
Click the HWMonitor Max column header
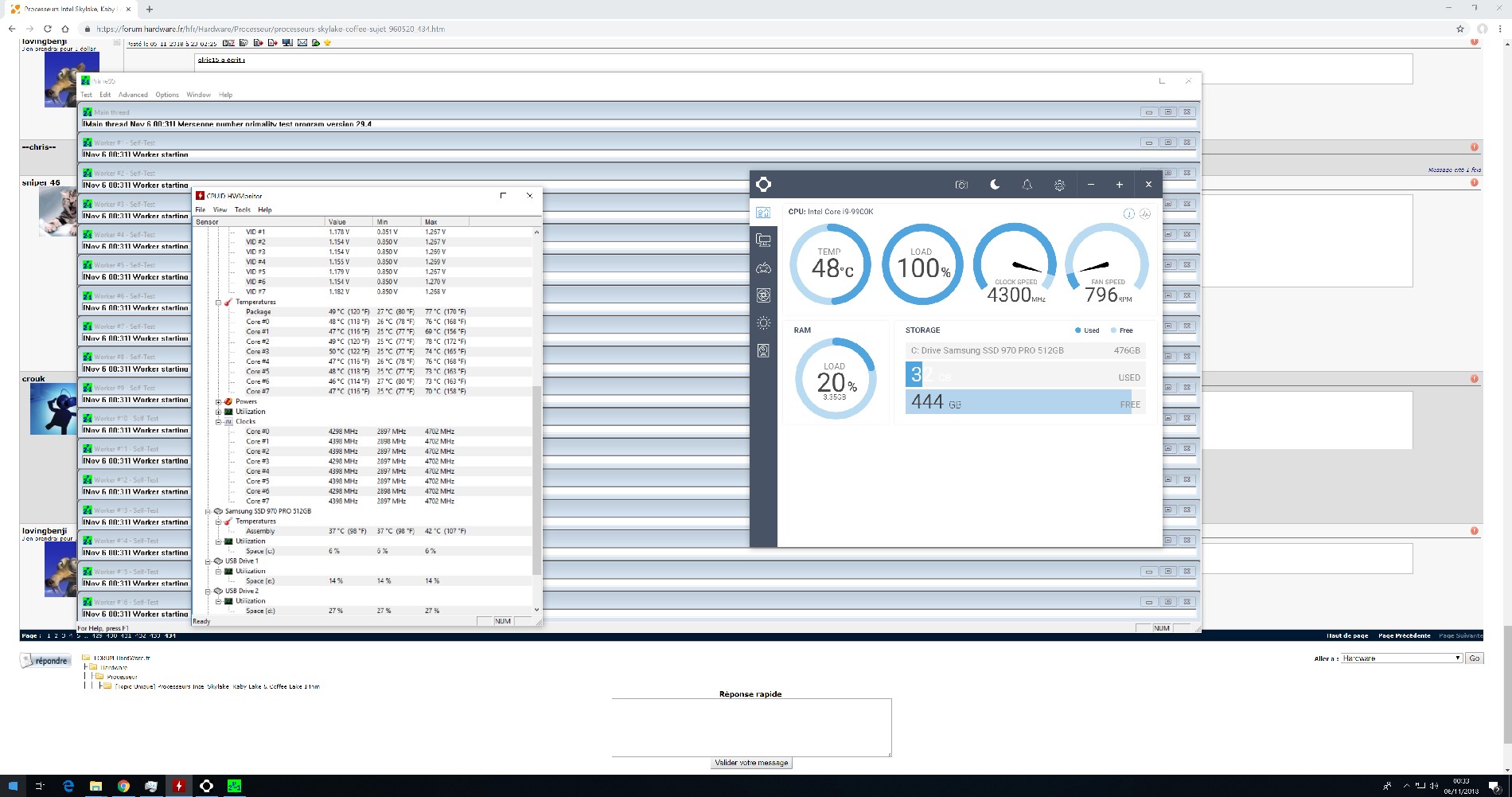coord(445,222)
